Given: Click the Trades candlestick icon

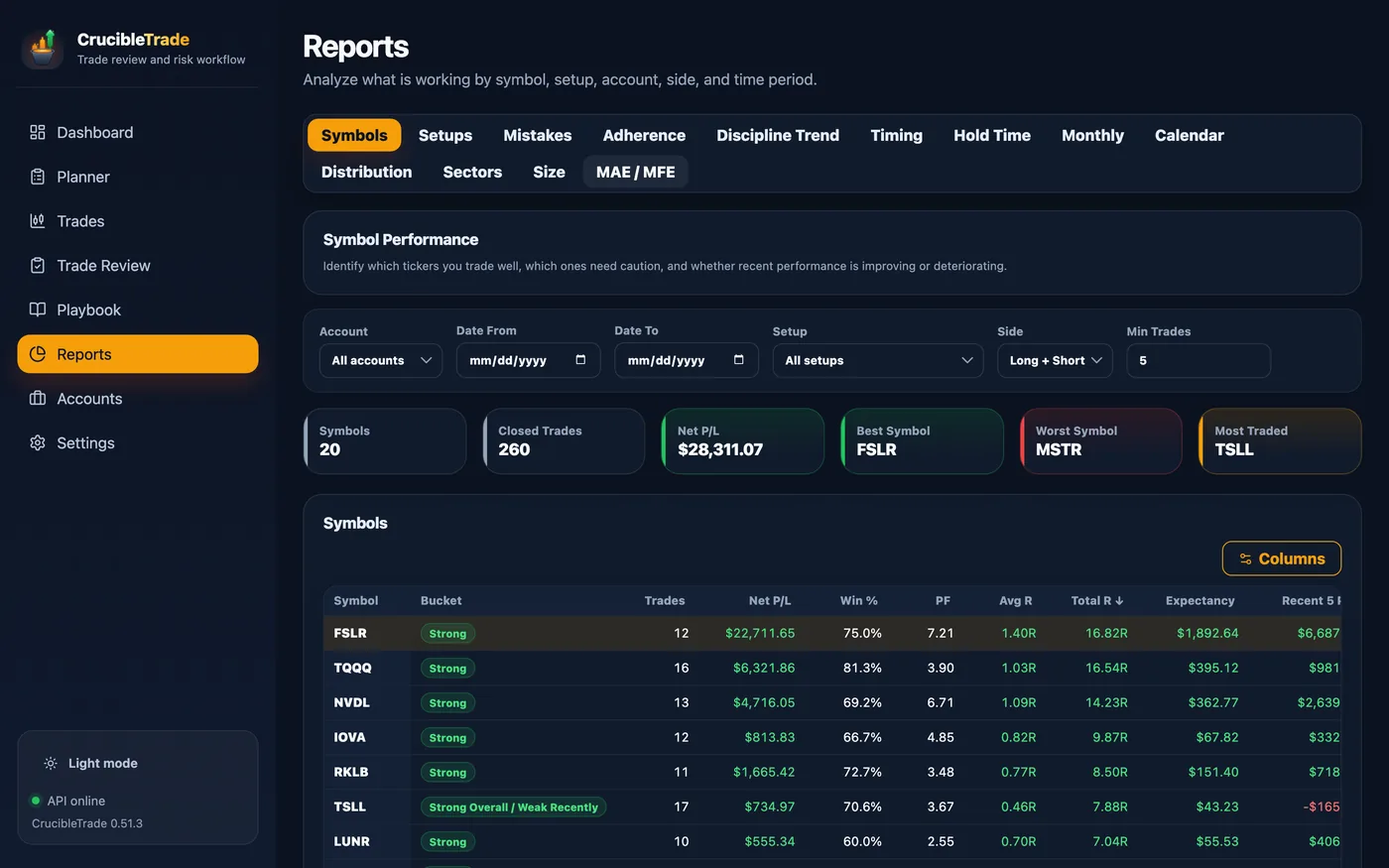Looking at the screenshot, I should pos(38,221).
